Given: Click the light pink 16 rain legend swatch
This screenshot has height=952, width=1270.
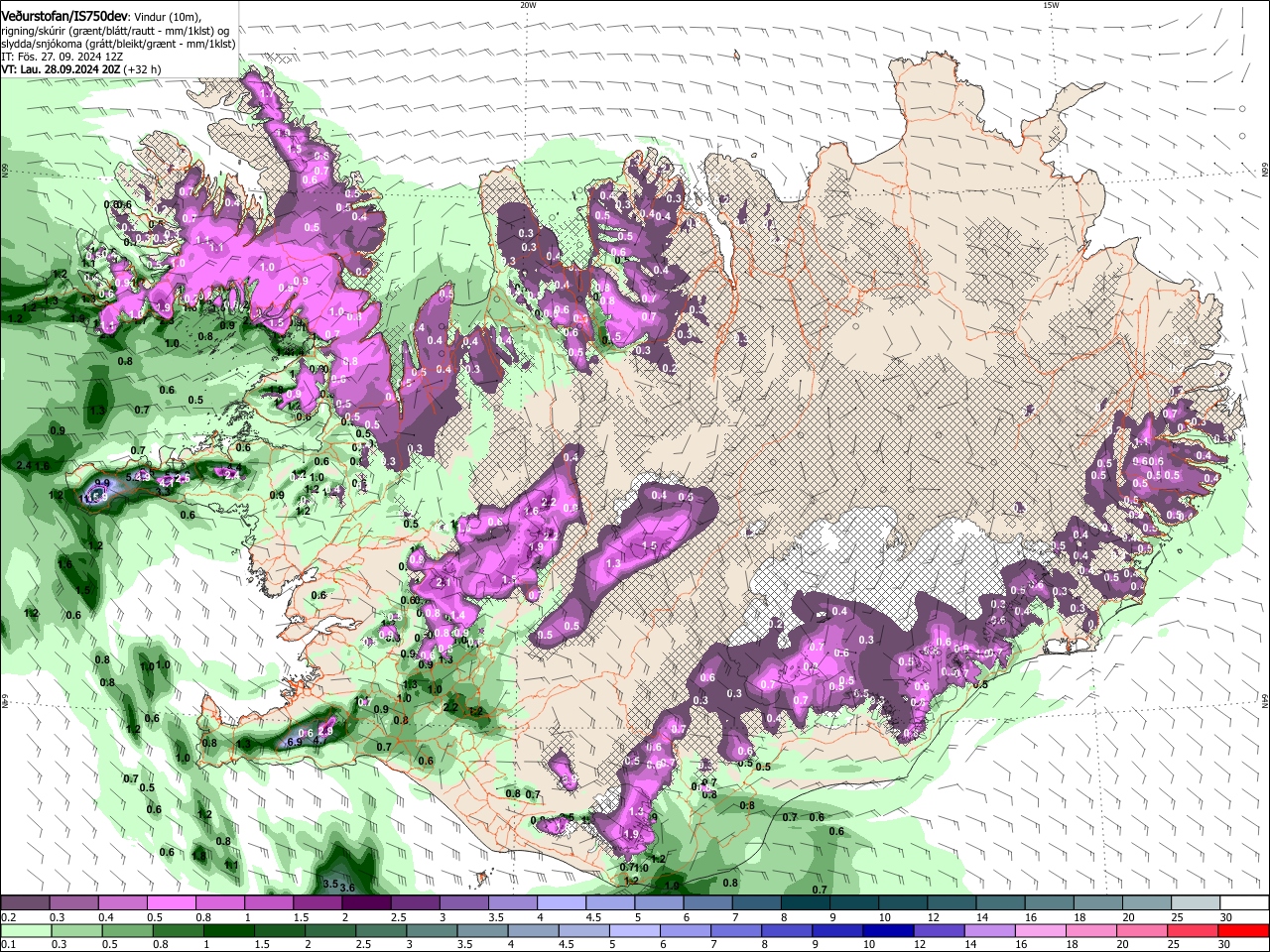Looking at the screenshot, I should pyautogui.click(x=1040, y=930).
